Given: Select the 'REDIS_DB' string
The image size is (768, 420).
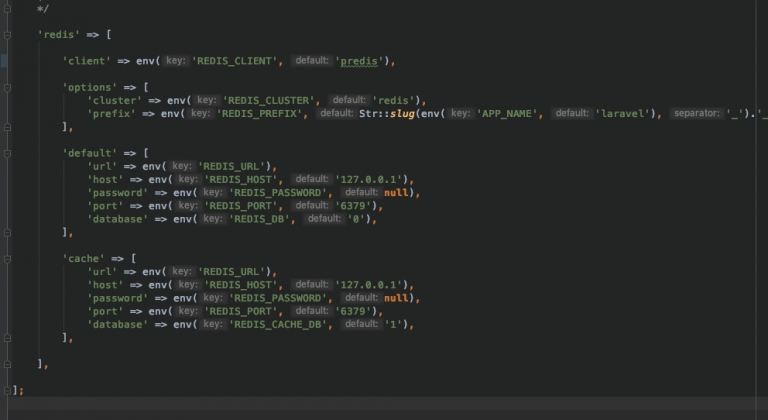Looking at the screenshot, I should 259,219.
